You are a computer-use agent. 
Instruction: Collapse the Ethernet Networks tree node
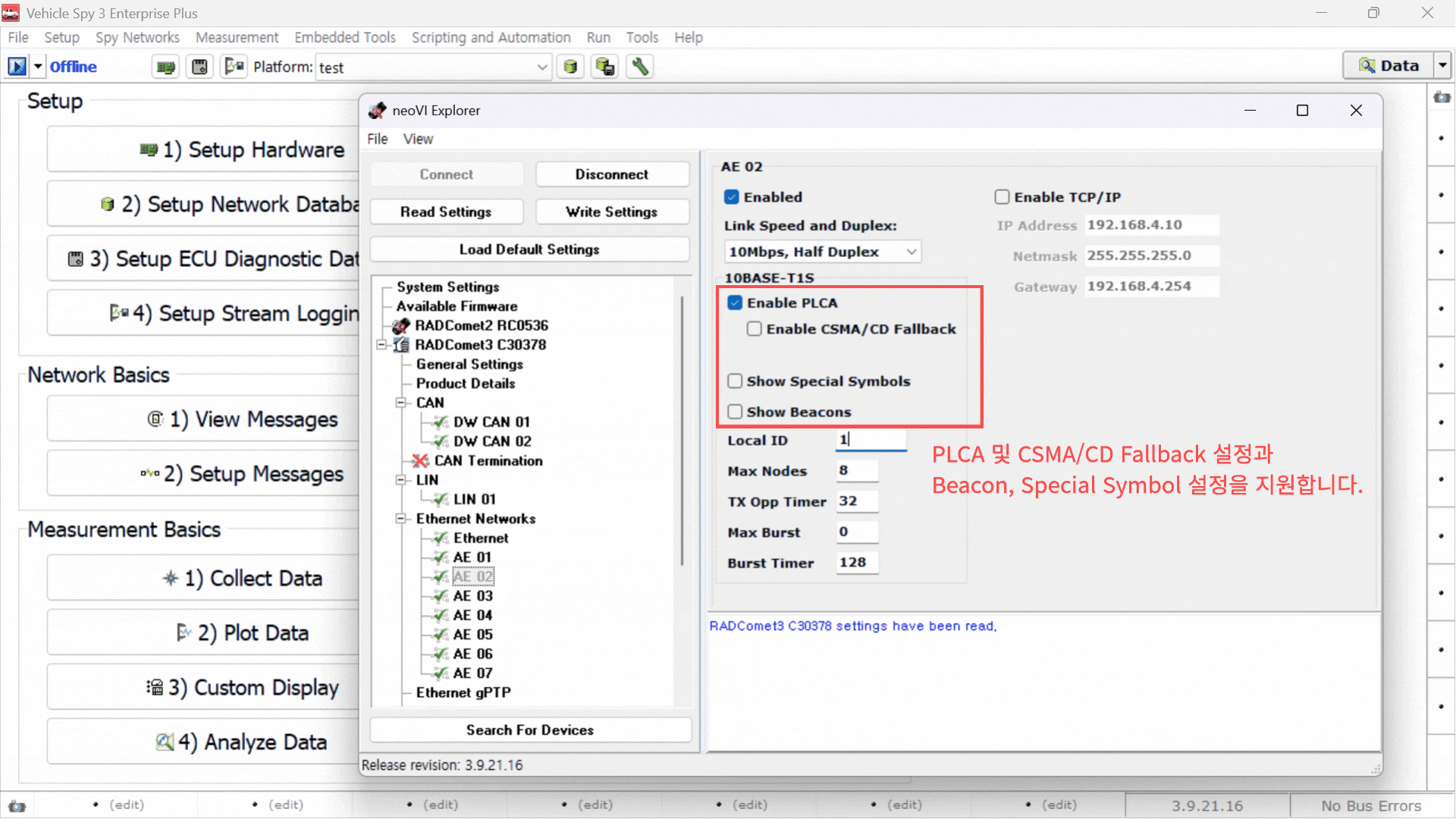400,519
